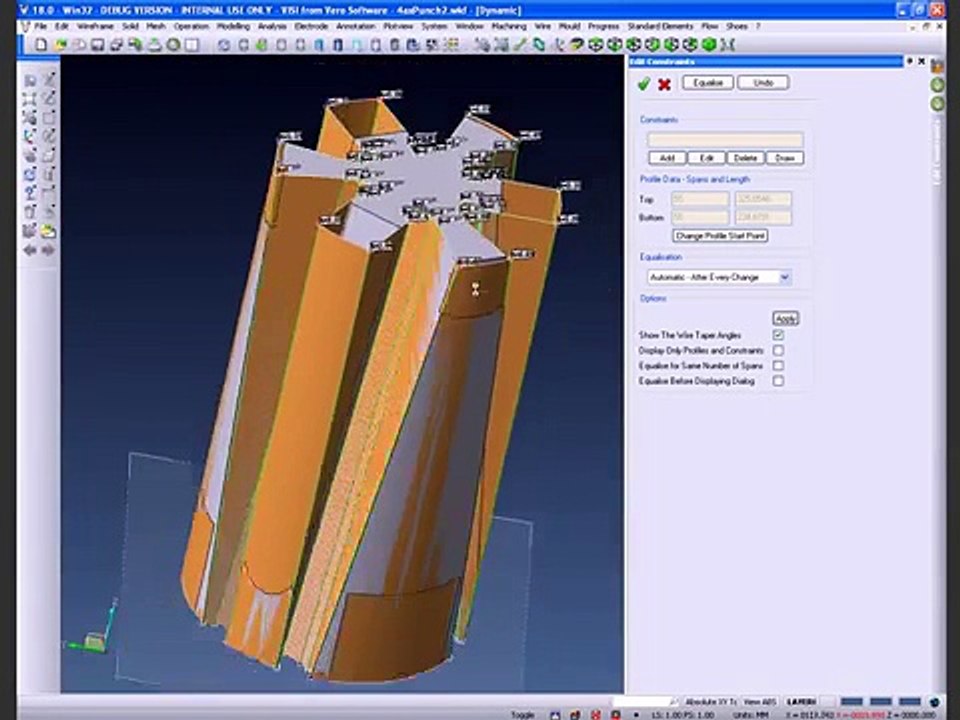Click the Save disk icon in toolbar
This screenshot has width=960, height=720.
pos(97,45)
